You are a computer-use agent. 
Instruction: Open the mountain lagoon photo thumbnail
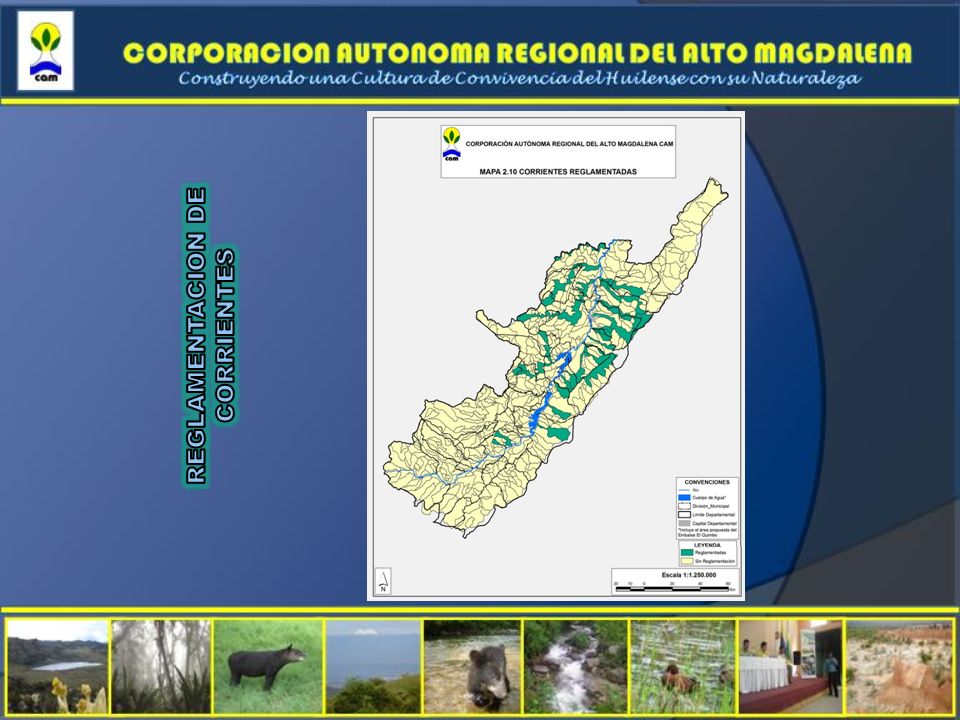click(x=58, y=667)
